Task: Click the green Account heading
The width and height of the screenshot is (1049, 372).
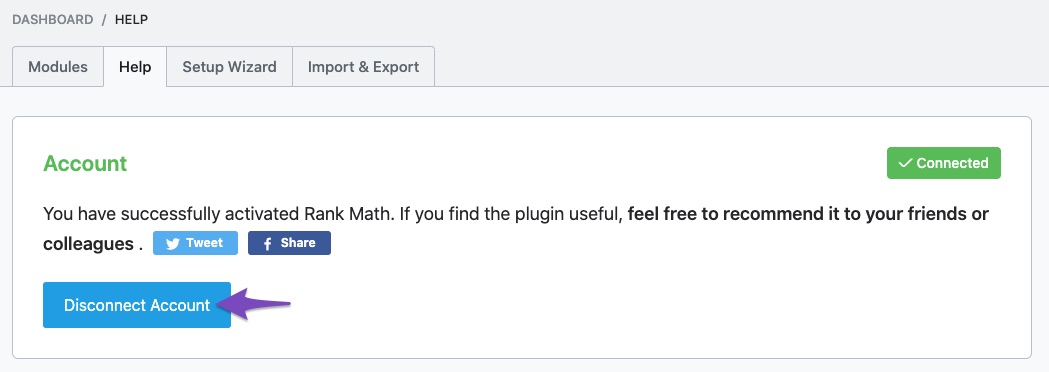Action: click(85, 163)
